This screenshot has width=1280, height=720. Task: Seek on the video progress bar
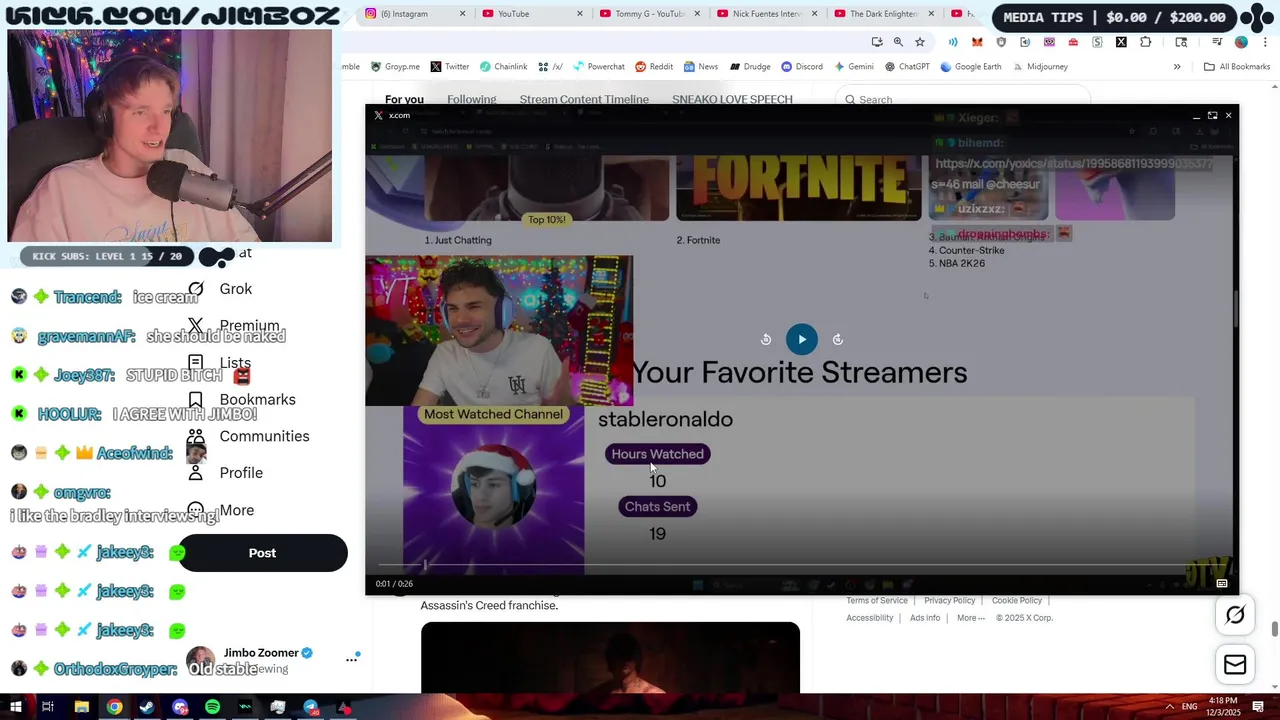click(800, 565)
